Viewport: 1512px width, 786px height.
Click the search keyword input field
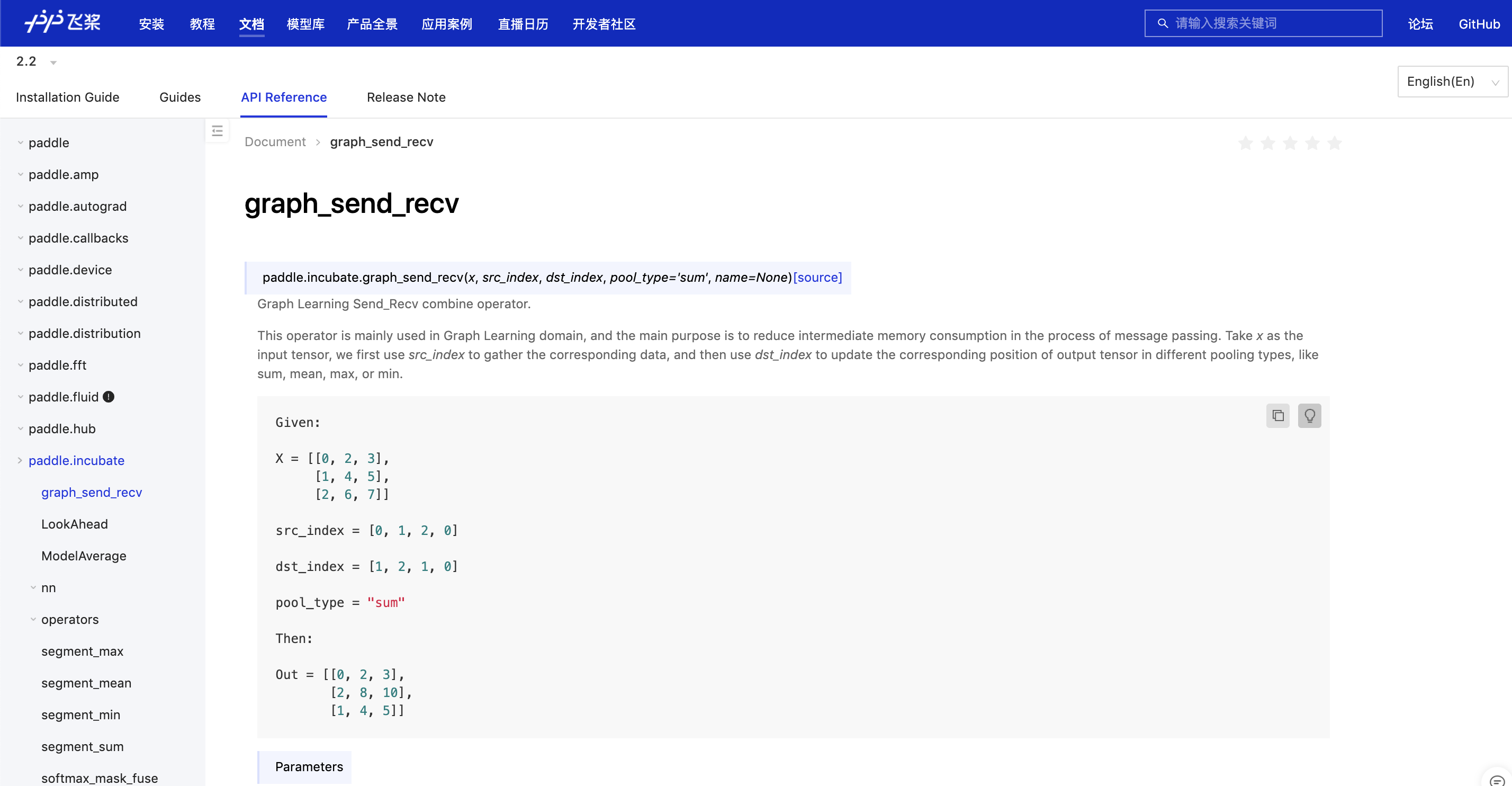pos(1274,23)
